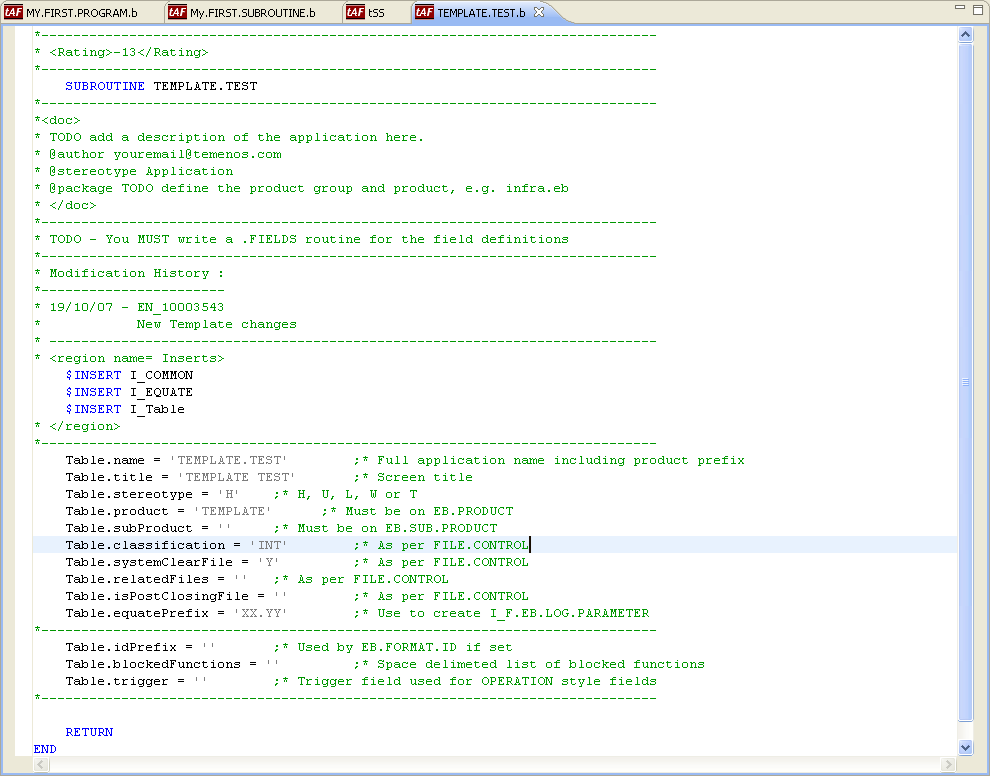
Task: Maximize the editor area
Action: [x=977, y=8]
